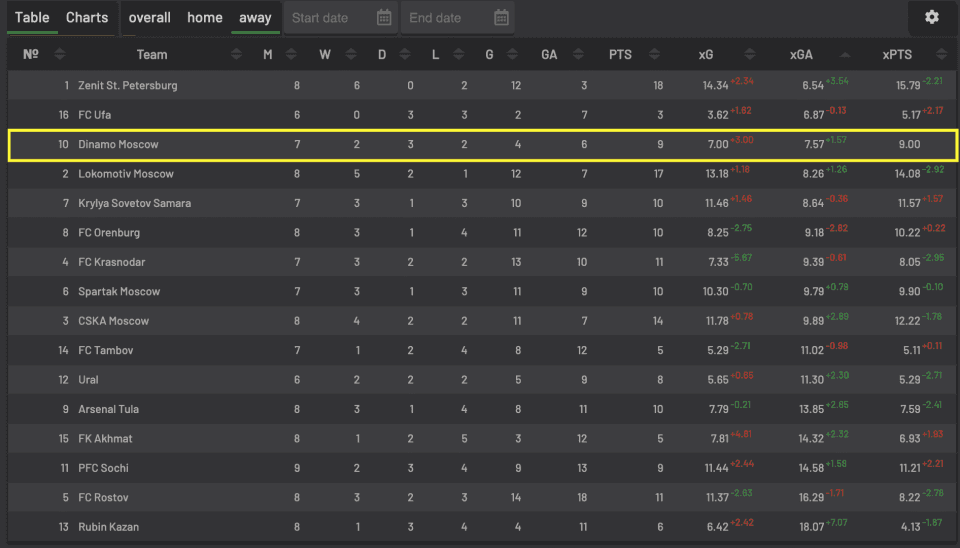The image size is (960, 548).
Task: Switch filter to home matches
Action: tap(205, 18)
